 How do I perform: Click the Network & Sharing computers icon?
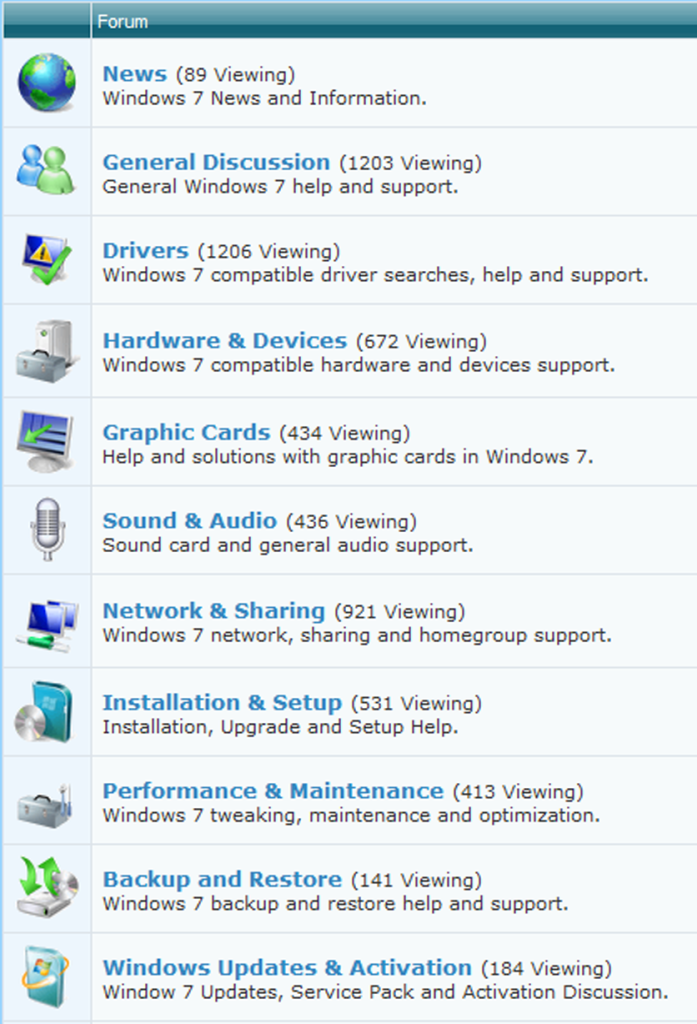click(46, 620)
